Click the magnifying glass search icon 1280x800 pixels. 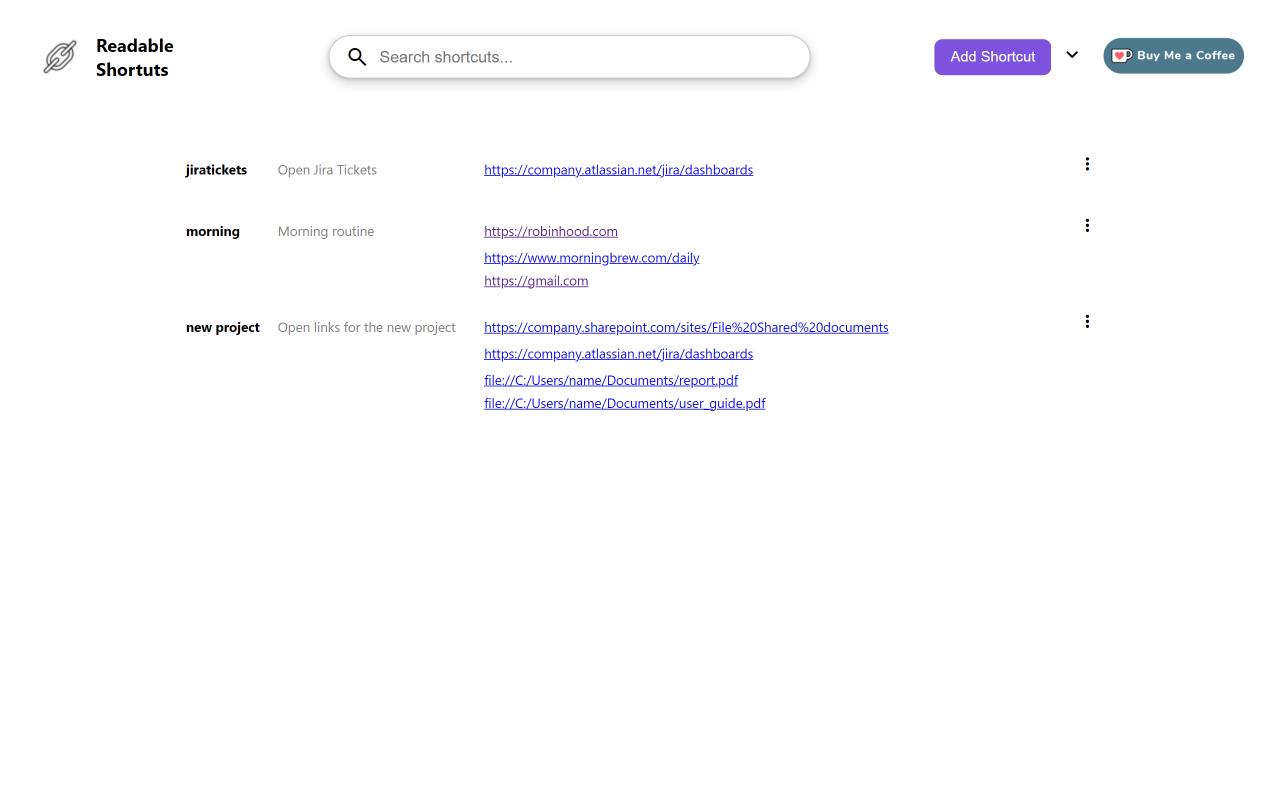357,56
